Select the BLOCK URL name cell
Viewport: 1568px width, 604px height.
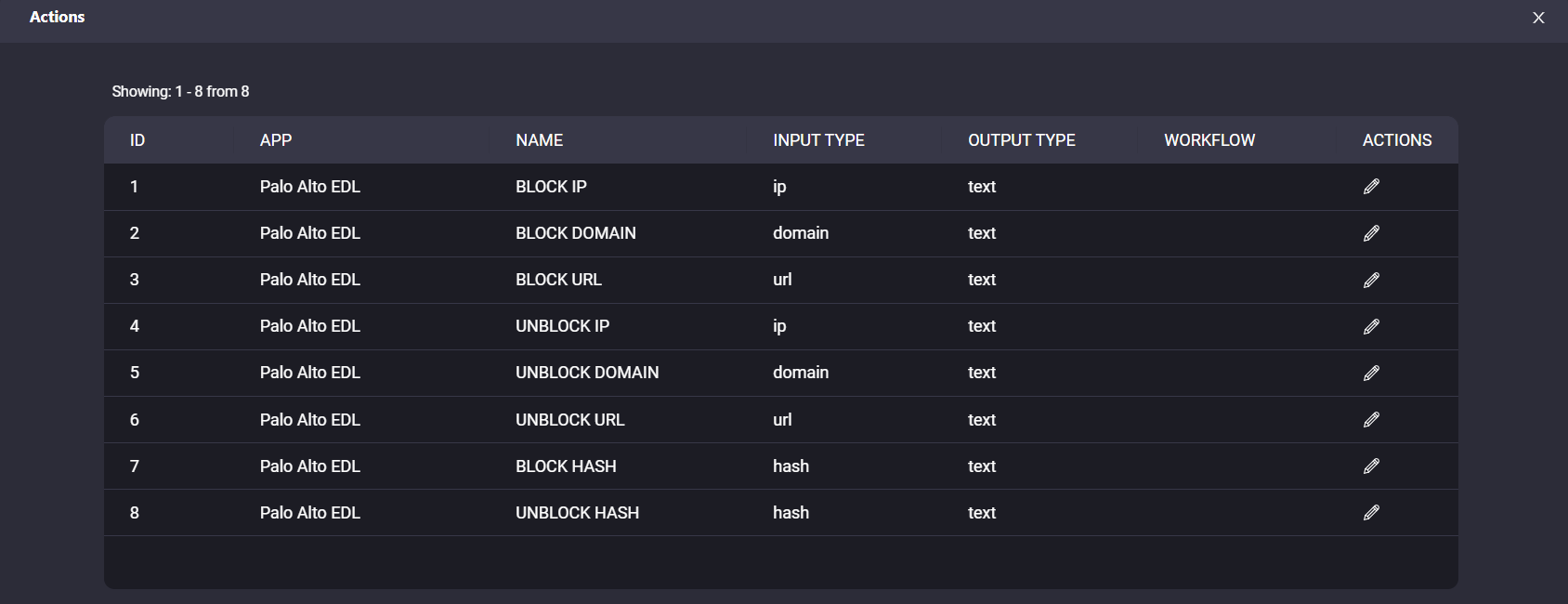[558, 280]
